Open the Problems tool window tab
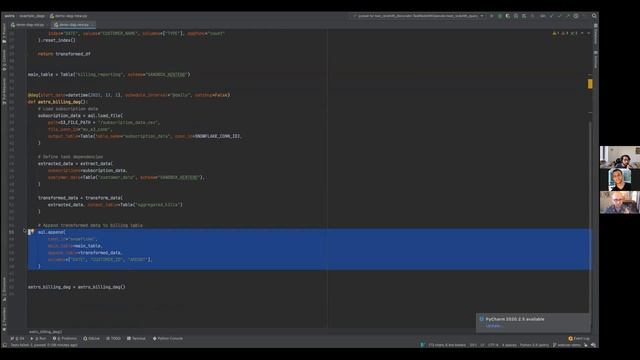 (x=64, y=338)
